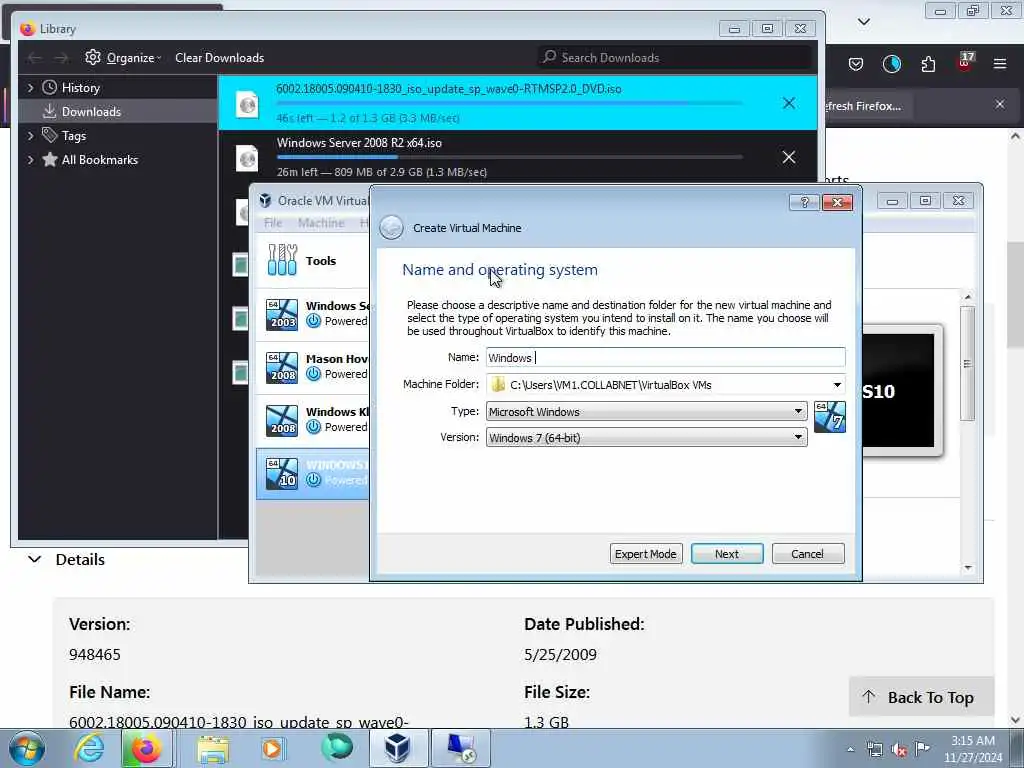Screen dimensions: 1024x768
Task: Click the Back To Top button
Action: point(921,697)
